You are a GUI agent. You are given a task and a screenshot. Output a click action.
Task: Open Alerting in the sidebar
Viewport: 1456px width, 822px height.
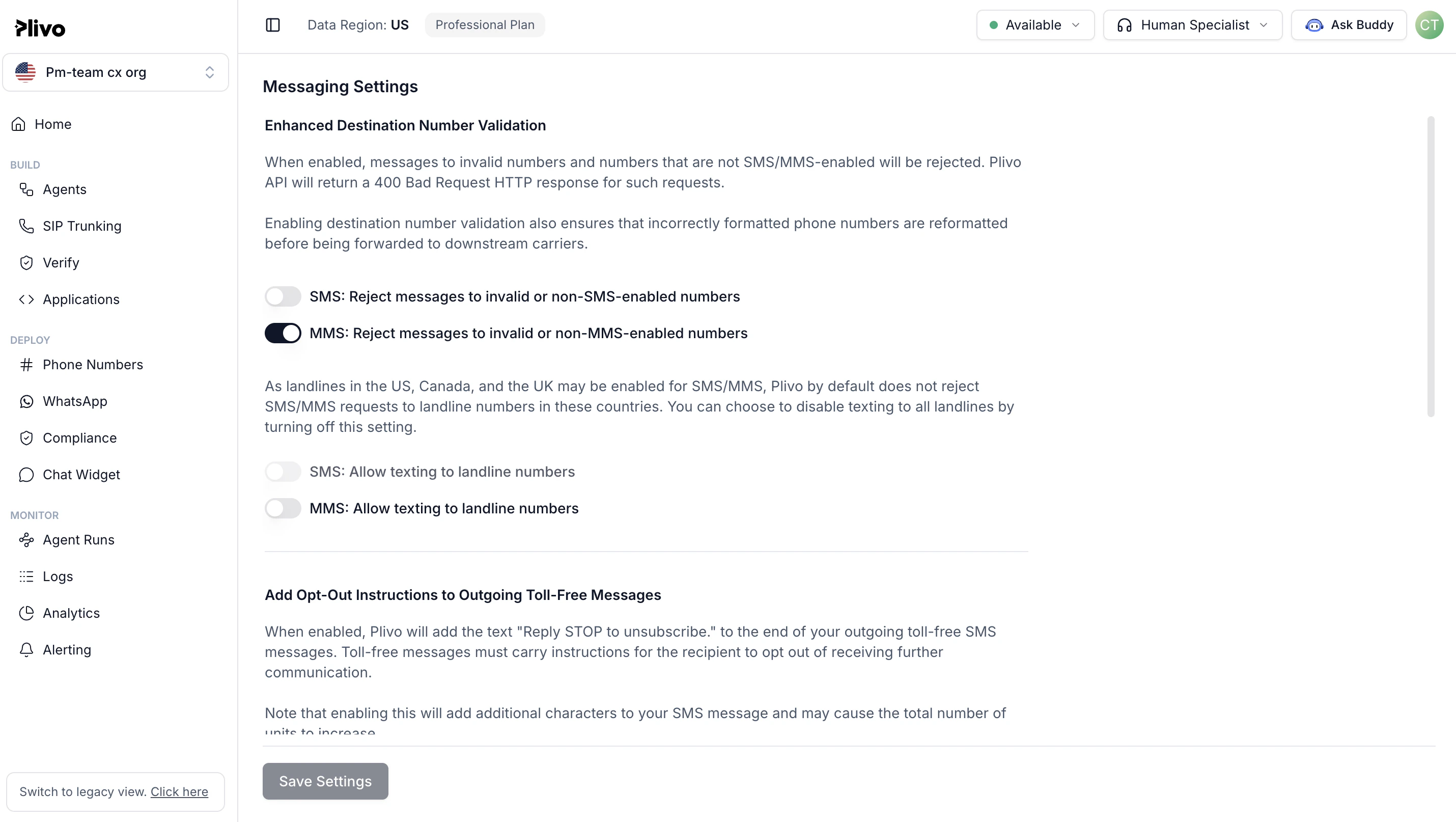(67, 650)
